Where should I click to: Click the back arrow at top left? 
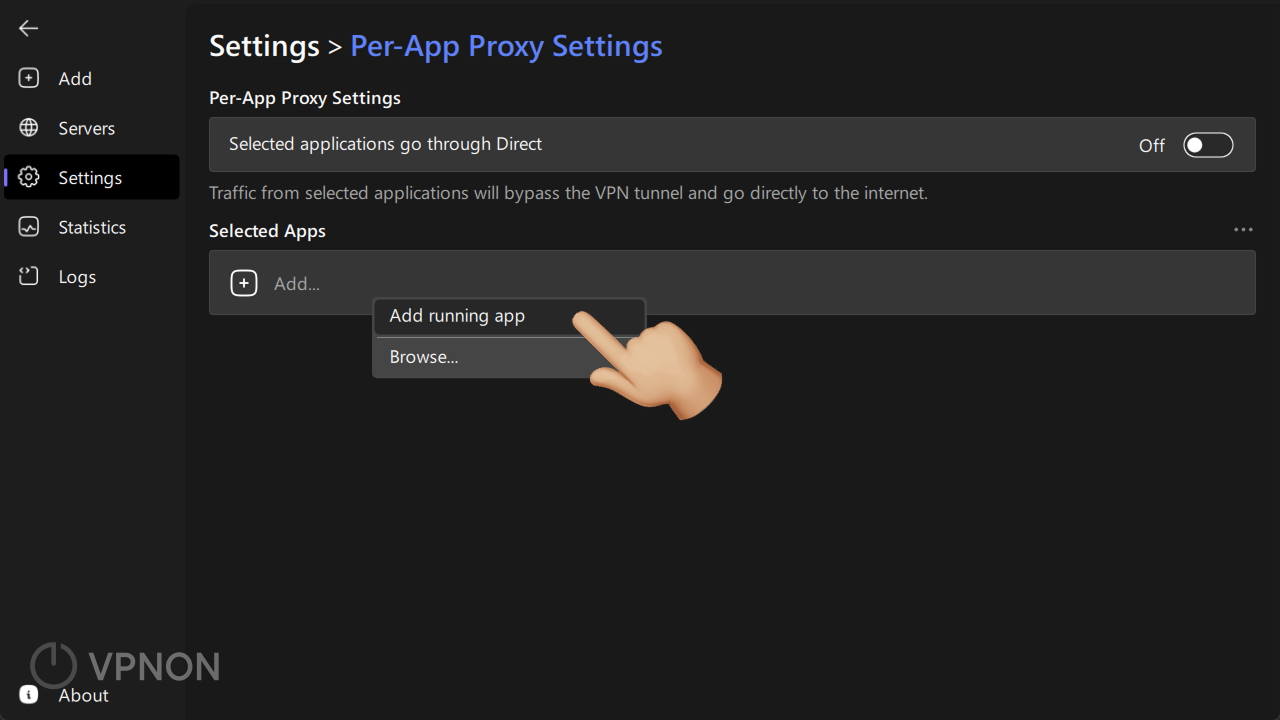[28, 28]
